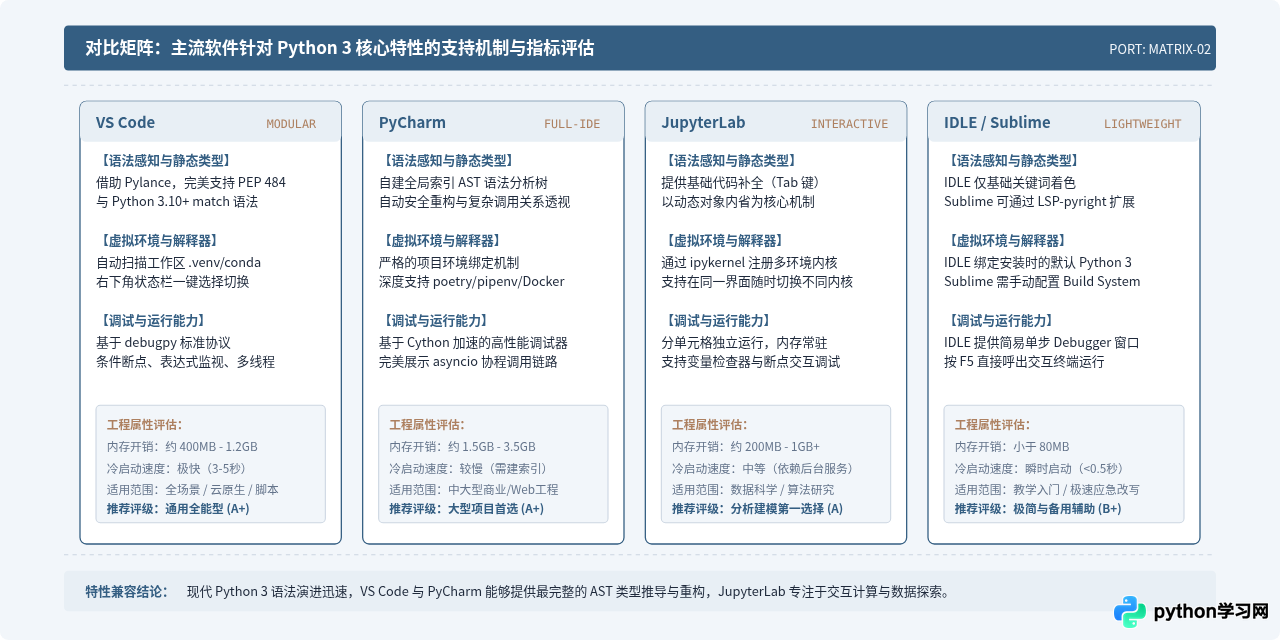The width and height of the screenshot is (1280, 640).
Task: Click 推荐评级：分析建模第一选择 (A)
Action: tap(757, 508)
